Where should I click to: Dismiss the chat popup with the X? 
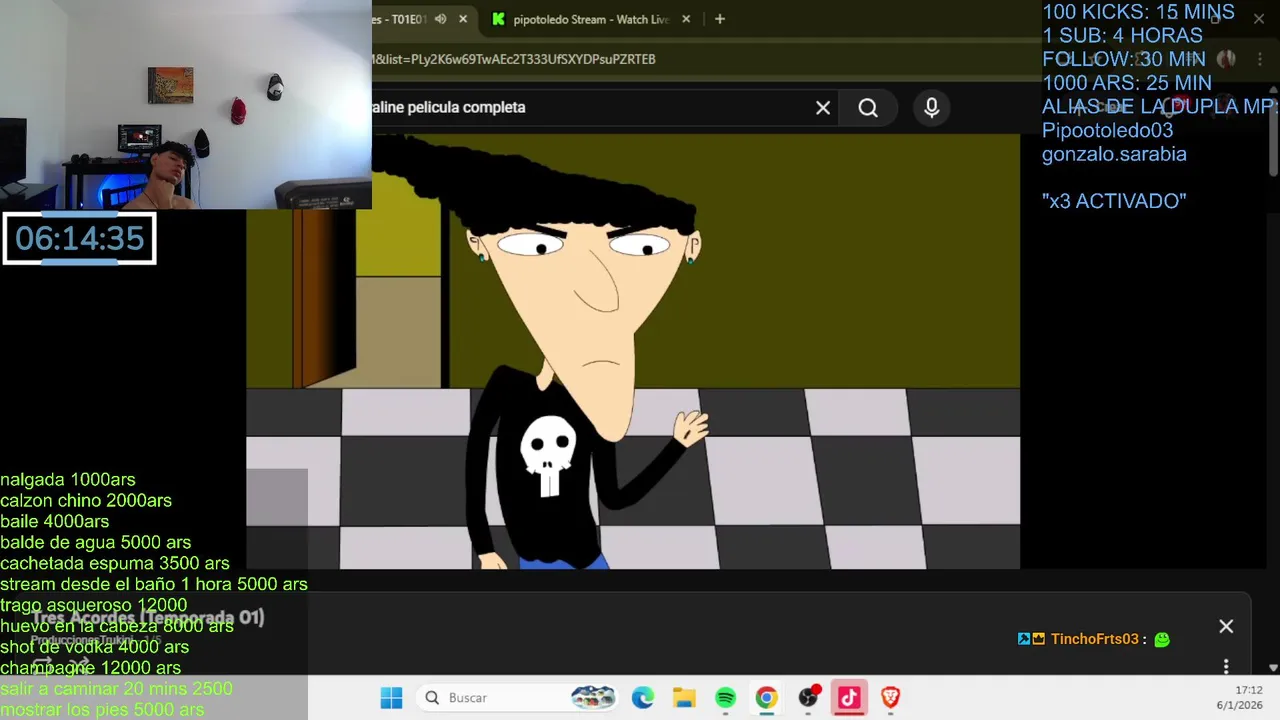[x=1226, y=627]
